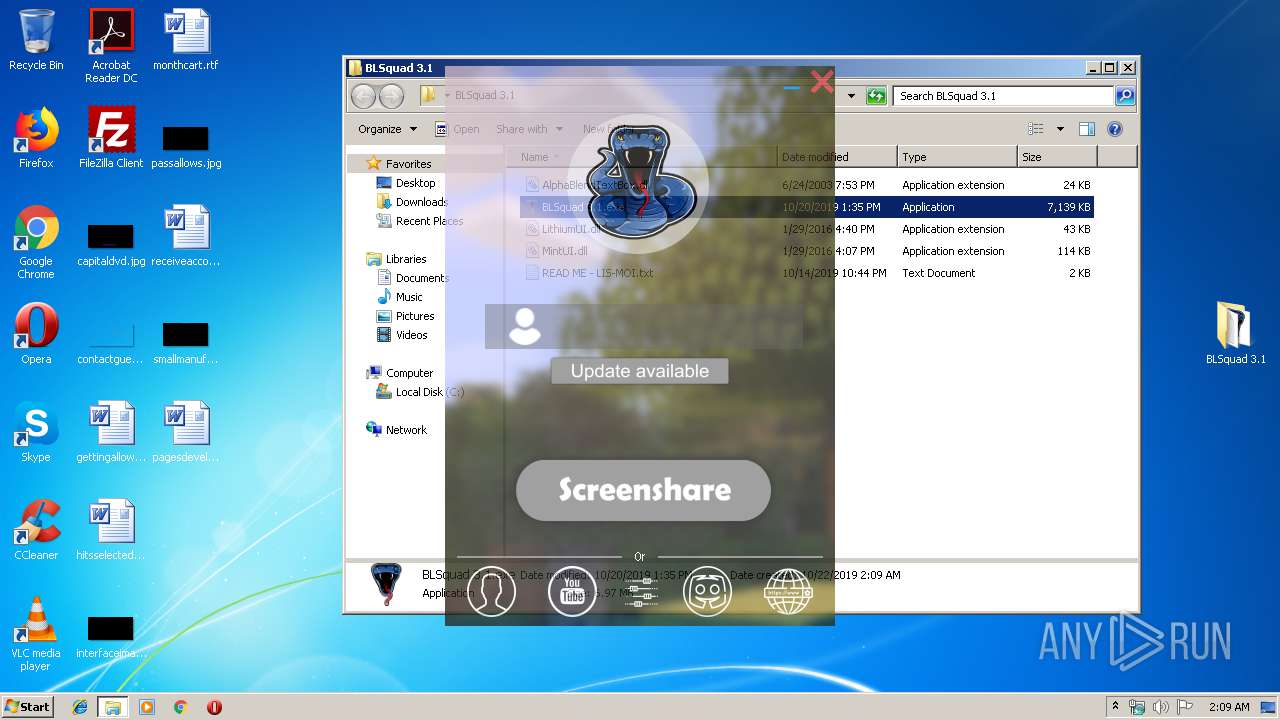Viewport: 1280px width, 720px height.
Task: Select the 7,139 KB Application row
Action: [x=807, y=207]
